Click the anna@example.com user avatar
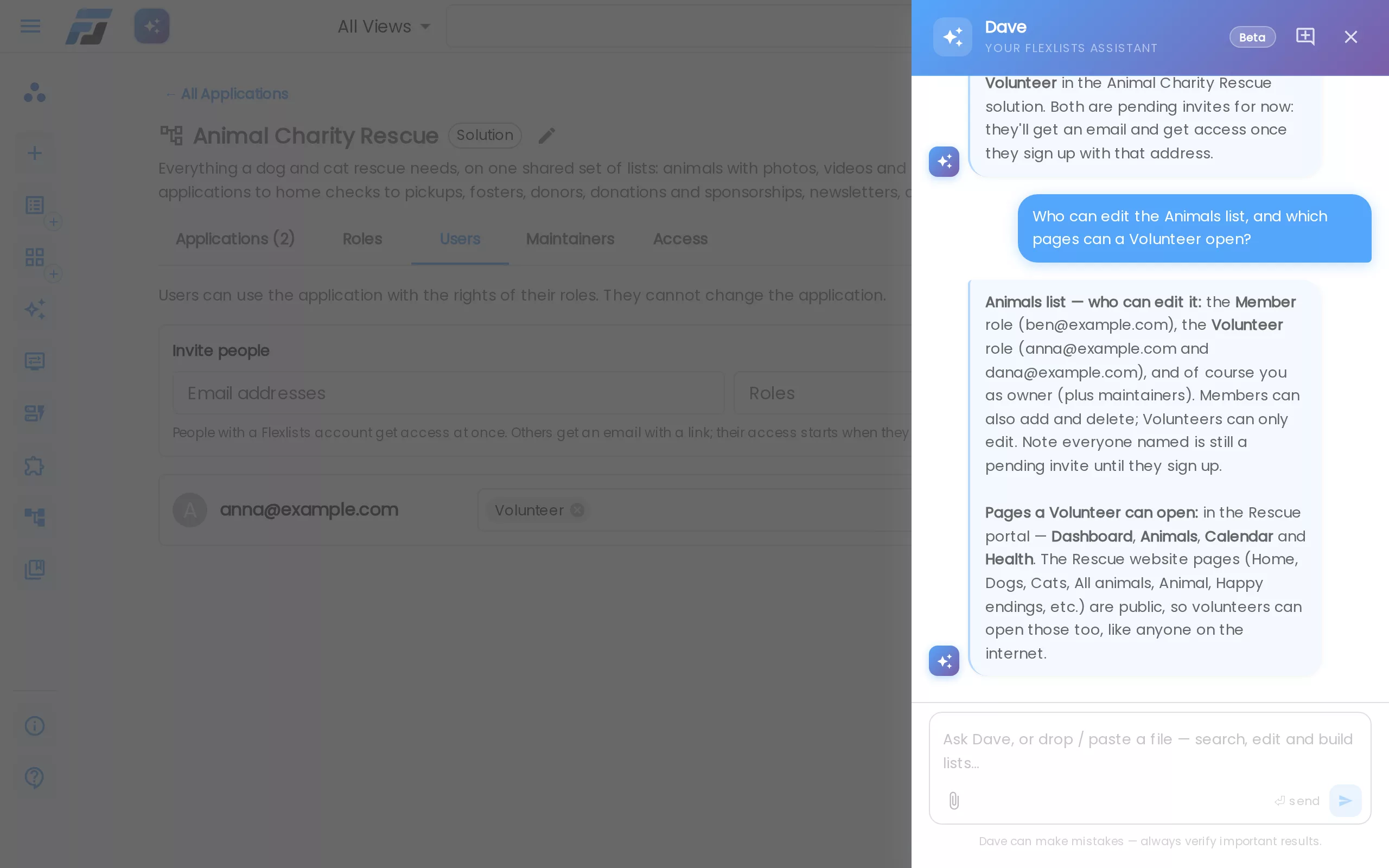Viewport: 1389px width, 868px height. click(190, 510)
